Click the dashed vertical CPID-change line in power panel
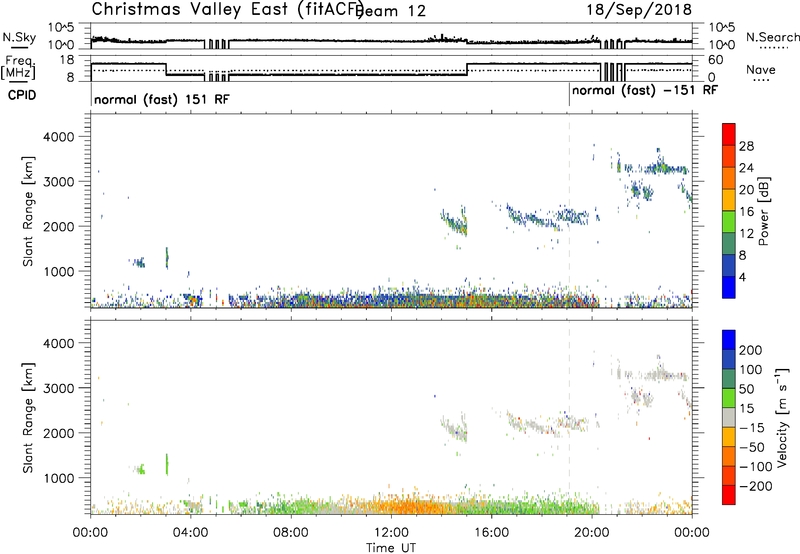The height and width of the screenshot is (554, 800). pos(569,211)
